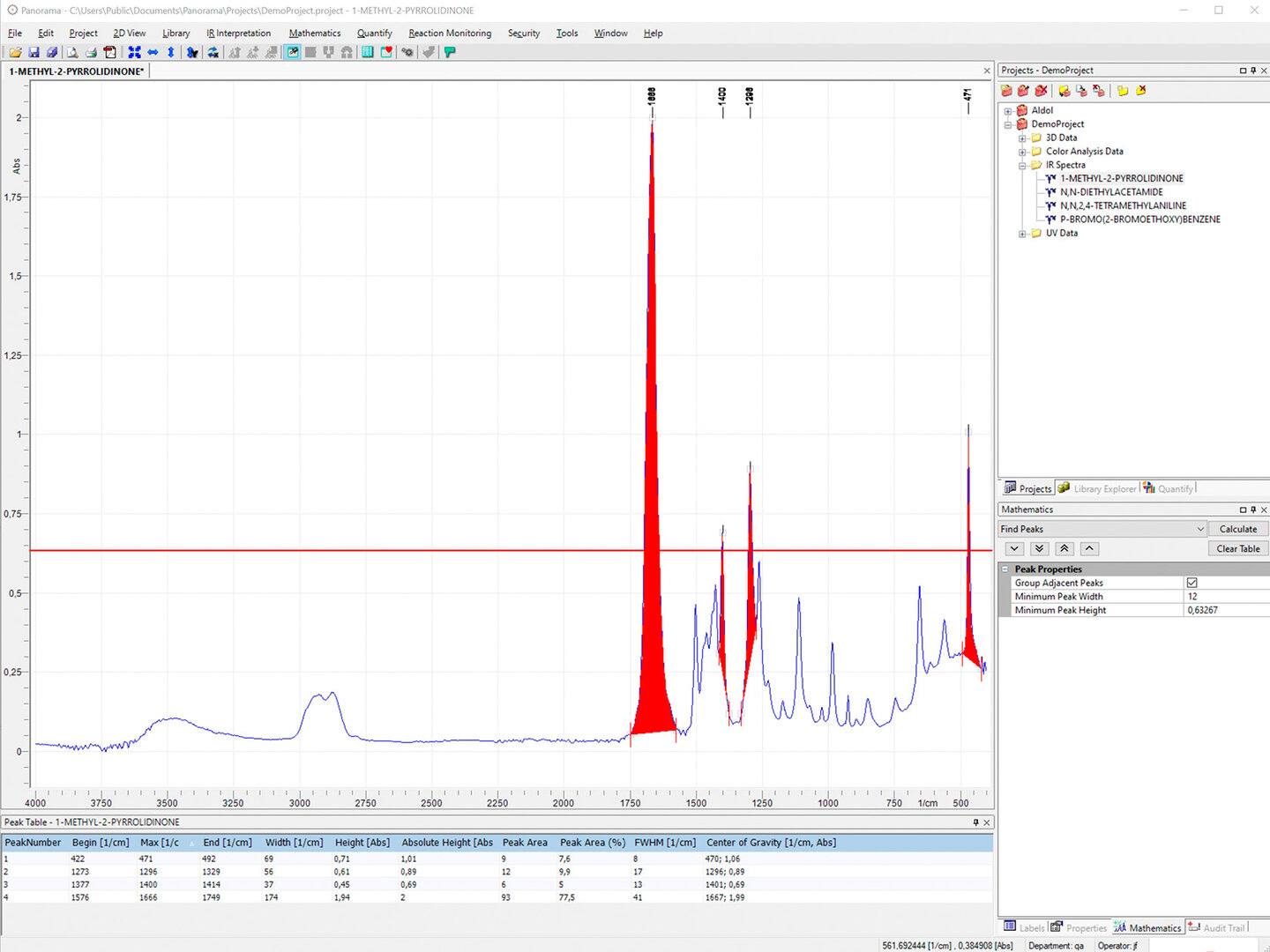1270x952 pixels.
Task: Click the double-down chevron button in Mathematics
Action: [x=1040, y=548]
